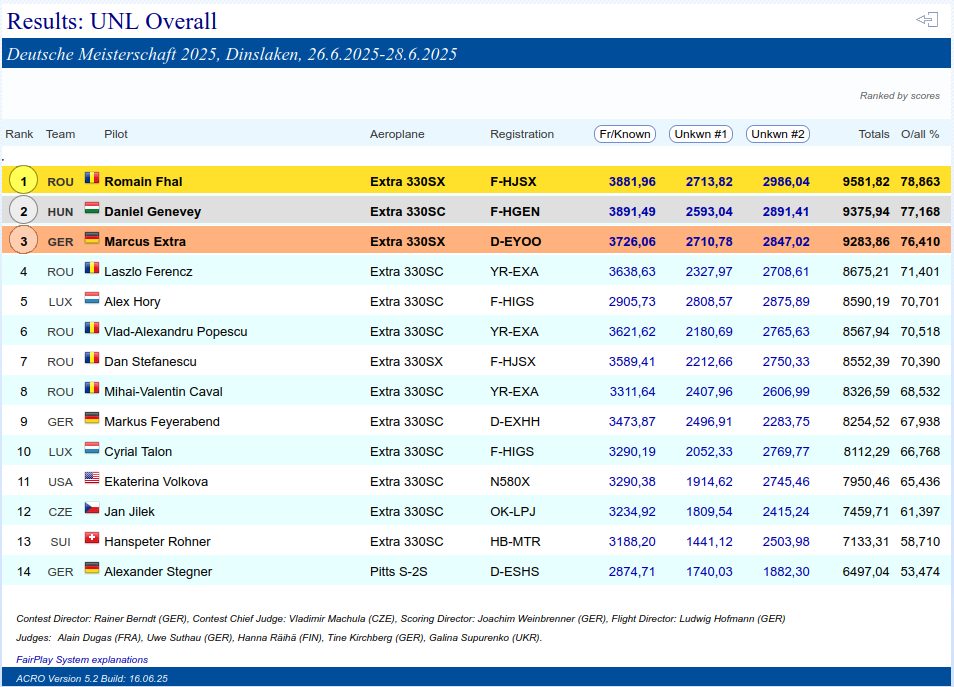Open FairPlay System explanations link
This screenshot has height=687, width=954.
click(82, 660)
